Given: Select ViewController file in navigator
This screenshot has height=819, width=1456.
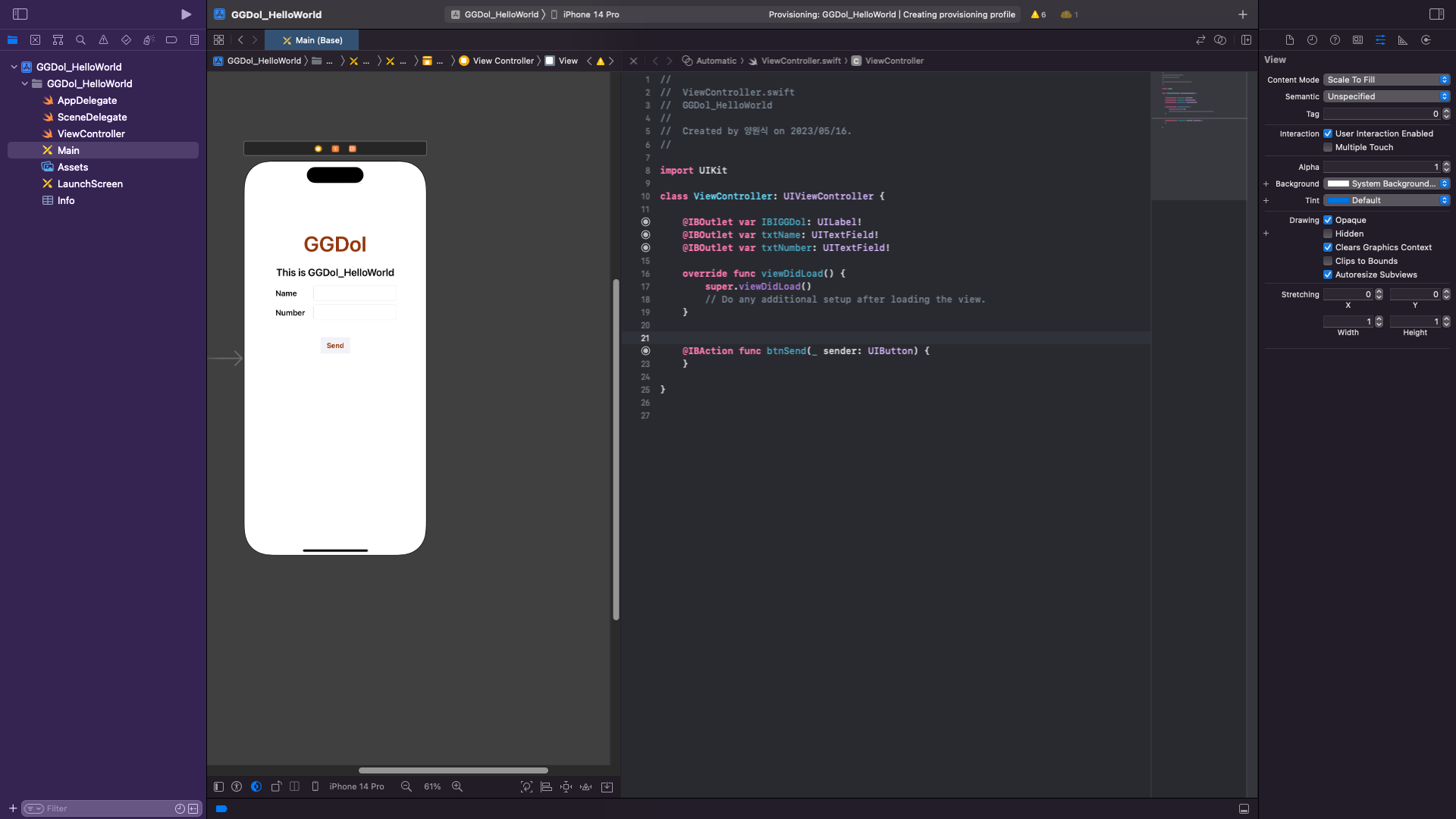Looking at the screenshot, I should (x=91, y=133).
